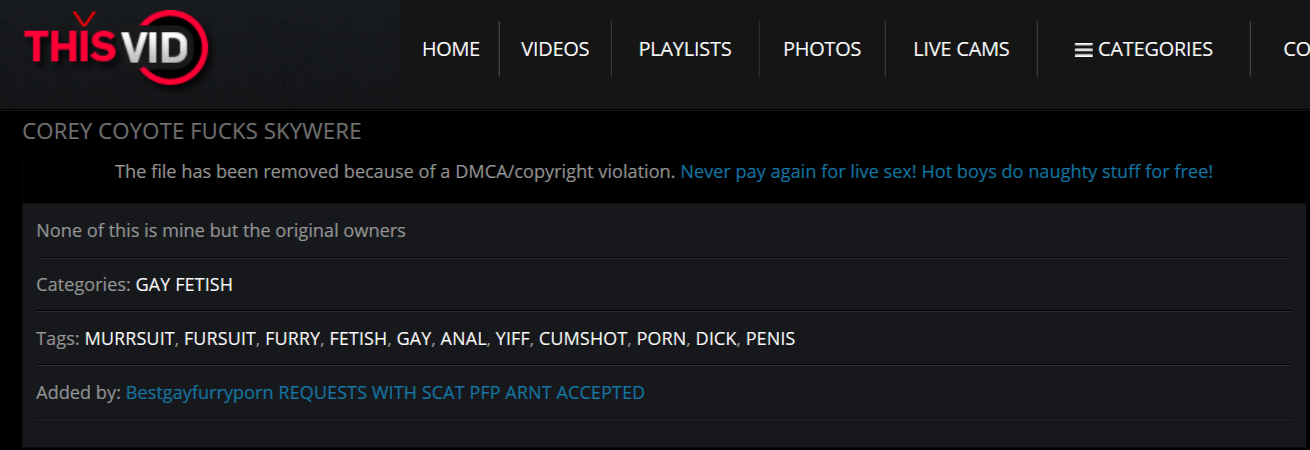Select the PORN tag
This screenshot has height=450, width=1310.
coord(661,339)
